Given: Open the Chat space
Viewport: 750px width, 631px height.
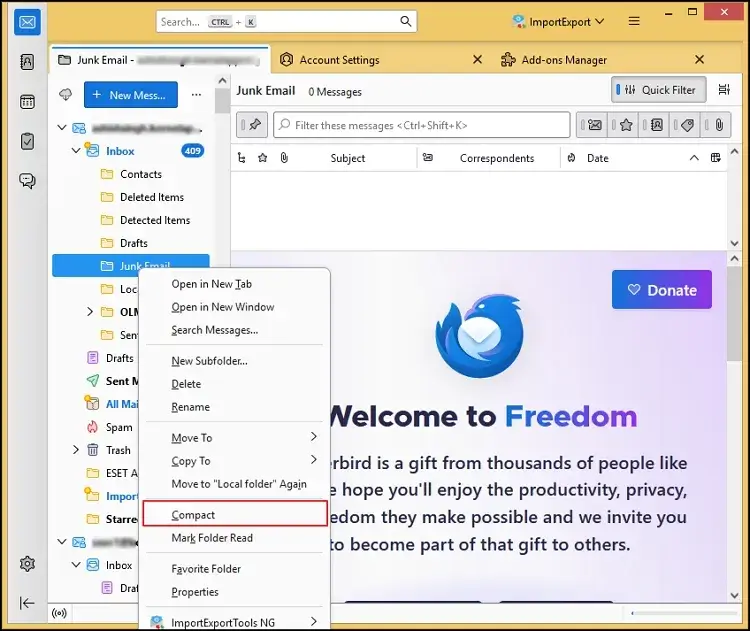Looking at the screenshot, I should tap(27, 181).
